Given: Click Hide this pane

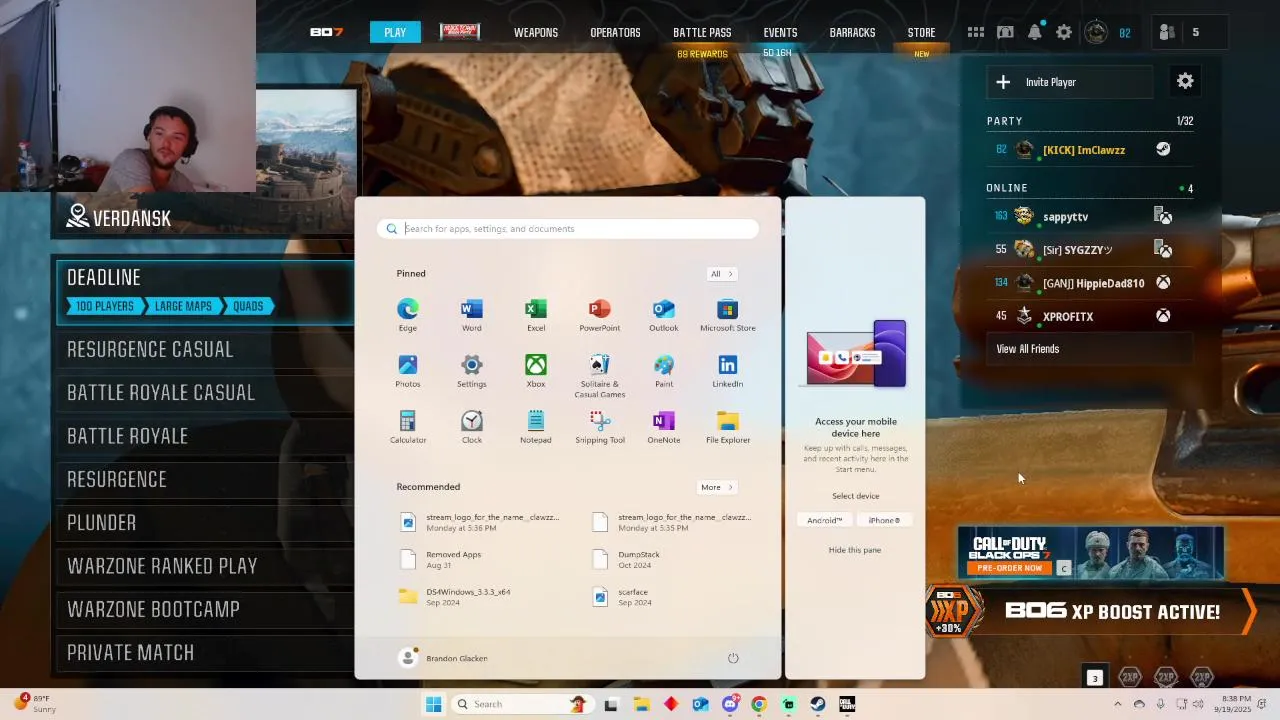Looking at the screenshot, I should pyautogui.click(x=855, y=550).
